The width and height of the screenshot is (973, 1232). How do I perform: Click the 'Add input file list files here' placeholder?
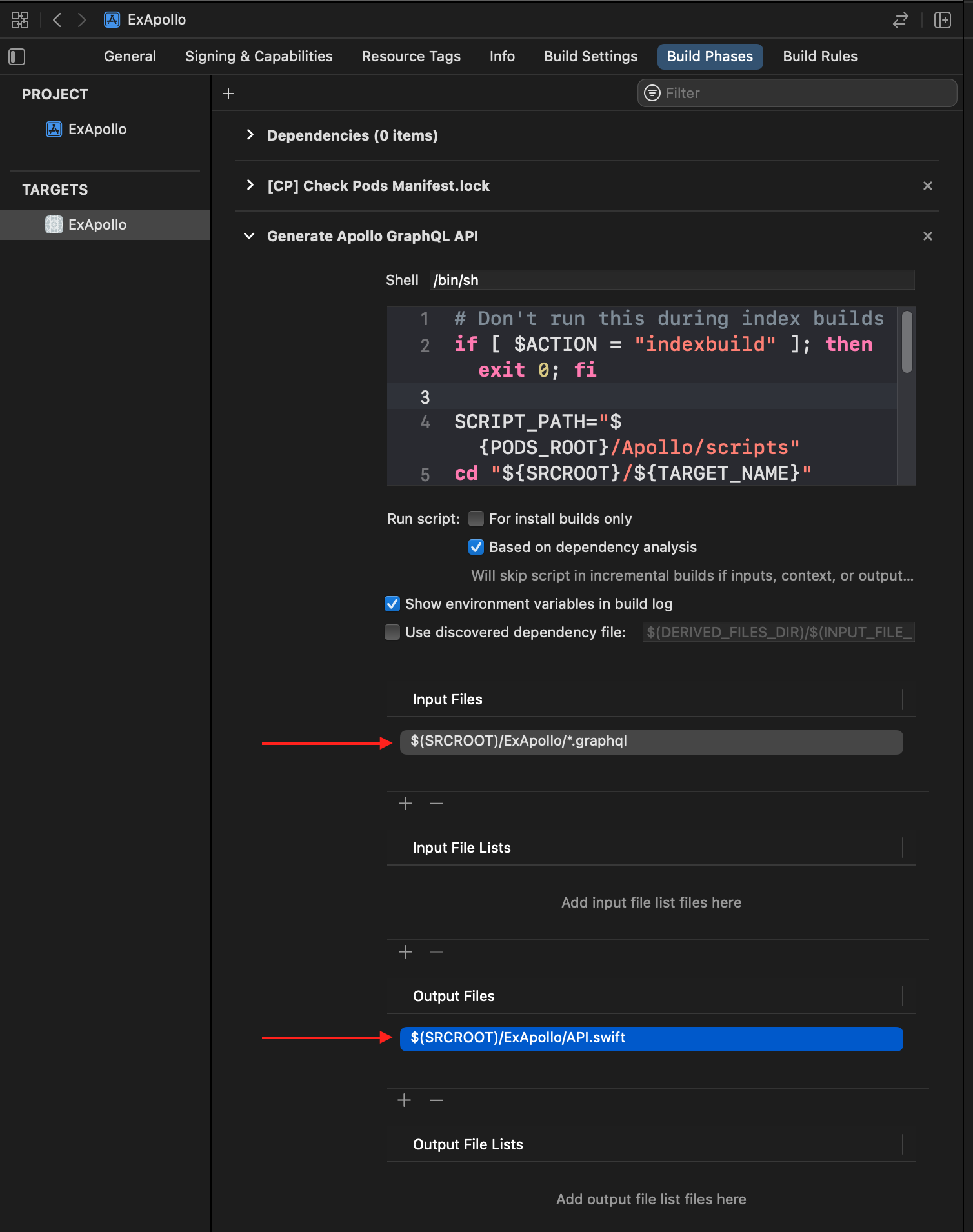tap(651, 903)
